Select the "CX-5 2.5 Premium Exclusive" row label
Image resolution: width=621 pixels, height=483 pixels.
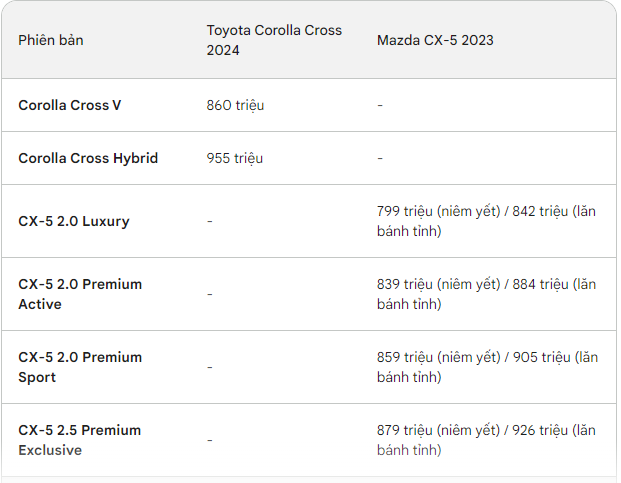[x=80, y=440]
